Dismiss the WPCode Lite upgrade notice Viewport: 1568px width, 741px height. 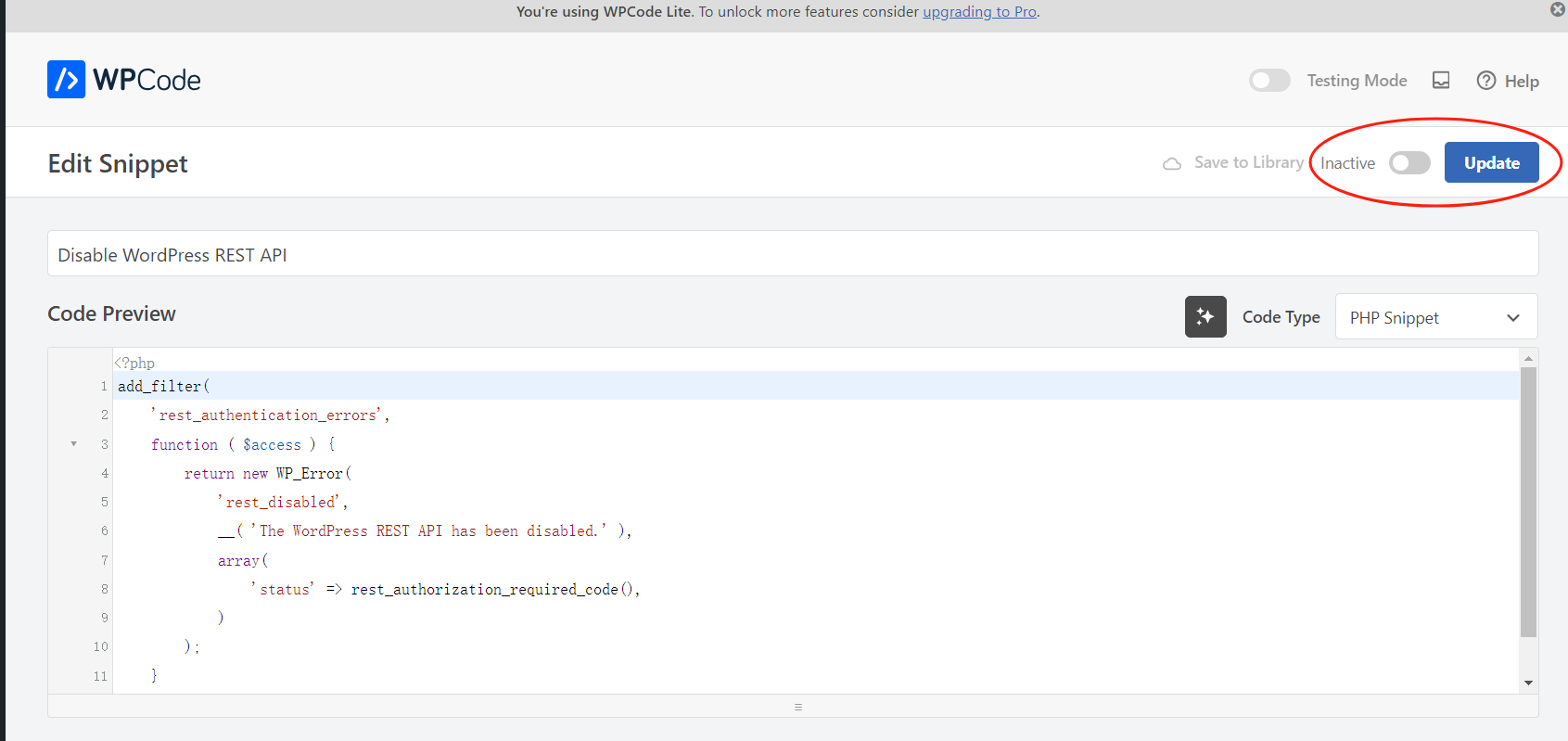[x=1558, y=9]
